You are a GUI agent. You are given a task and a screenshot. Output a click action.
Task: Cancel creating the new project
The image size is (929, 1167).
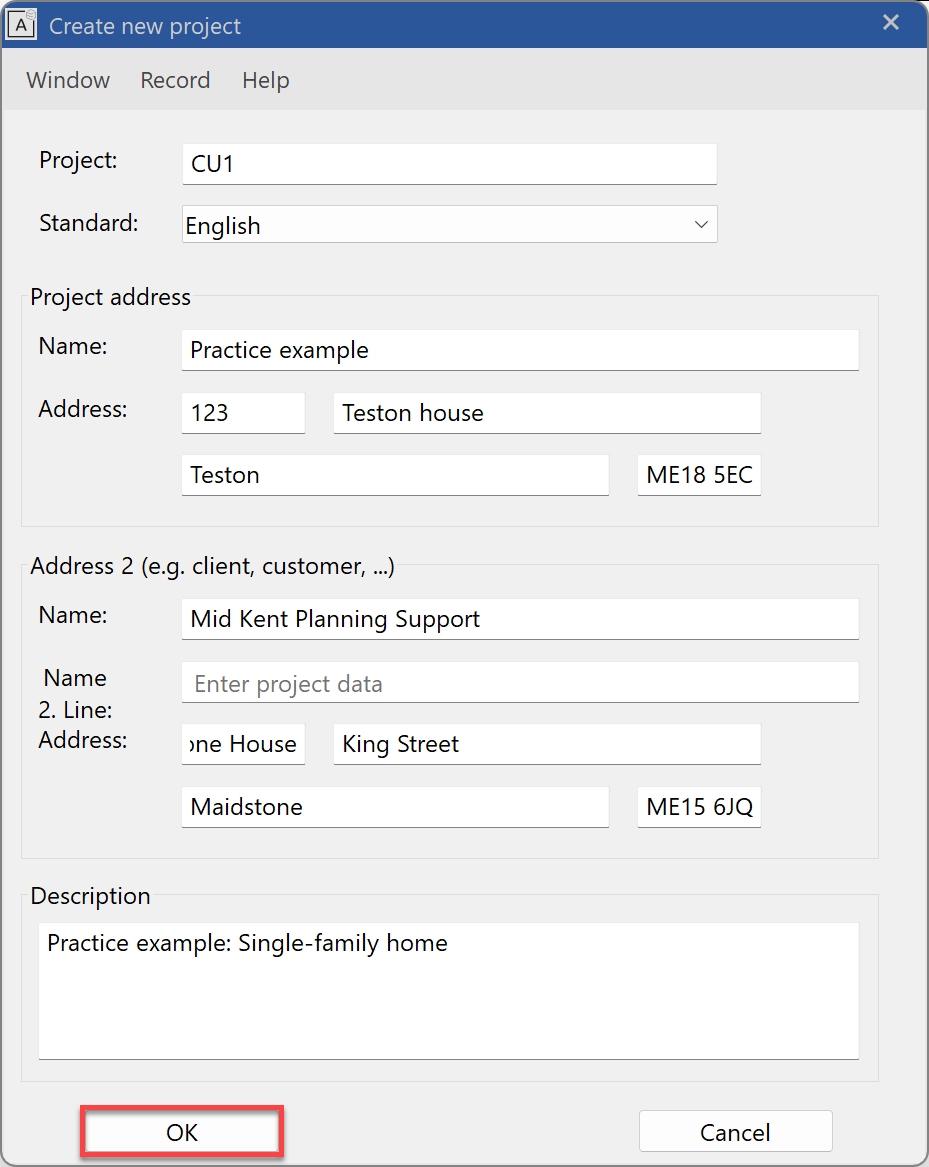point(735,1131)
